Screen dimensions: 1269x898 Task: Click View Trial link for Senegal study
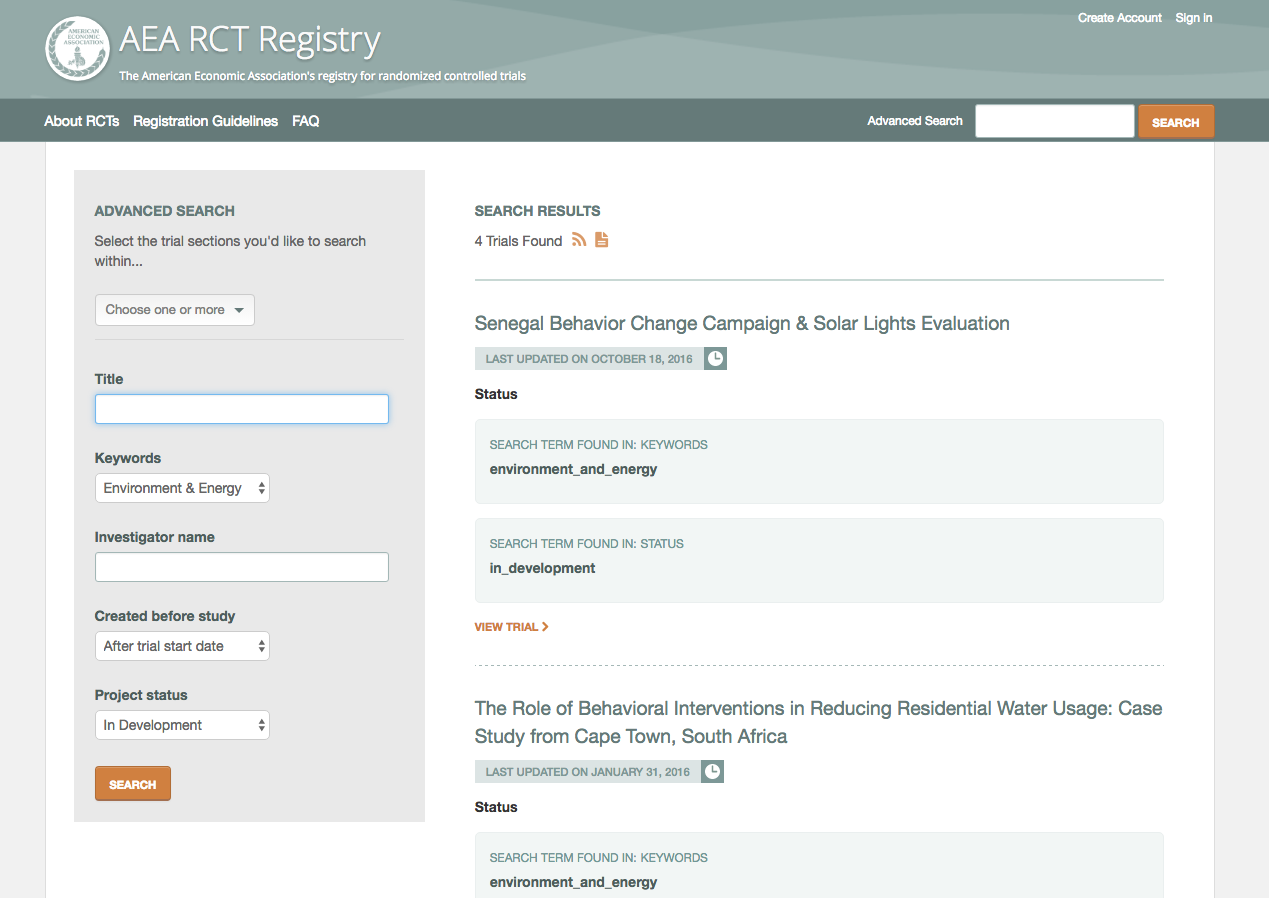(511, 627)
